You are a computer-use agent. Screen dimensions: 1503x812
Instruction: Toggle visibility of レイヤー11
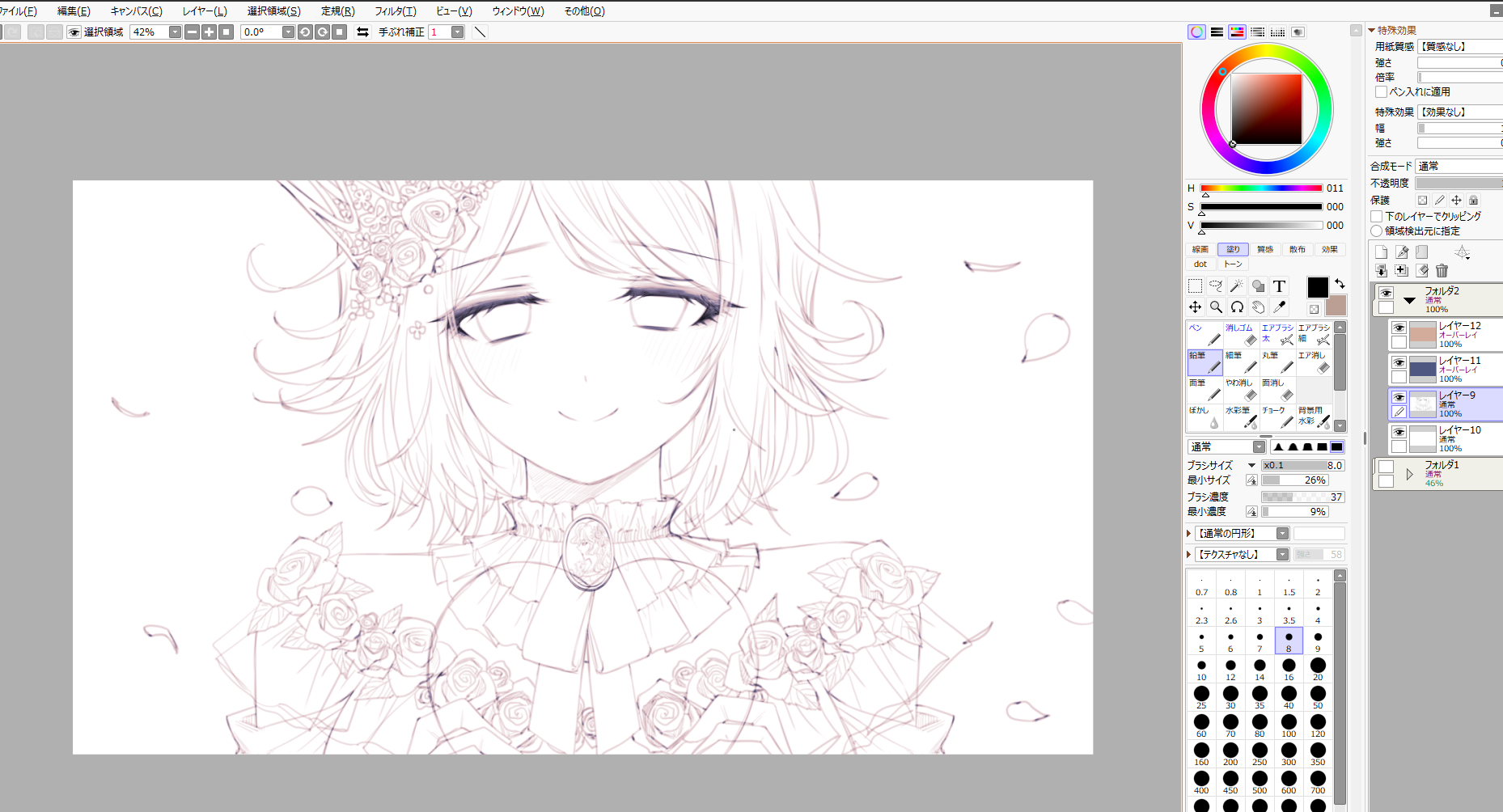pos(1399,362)
